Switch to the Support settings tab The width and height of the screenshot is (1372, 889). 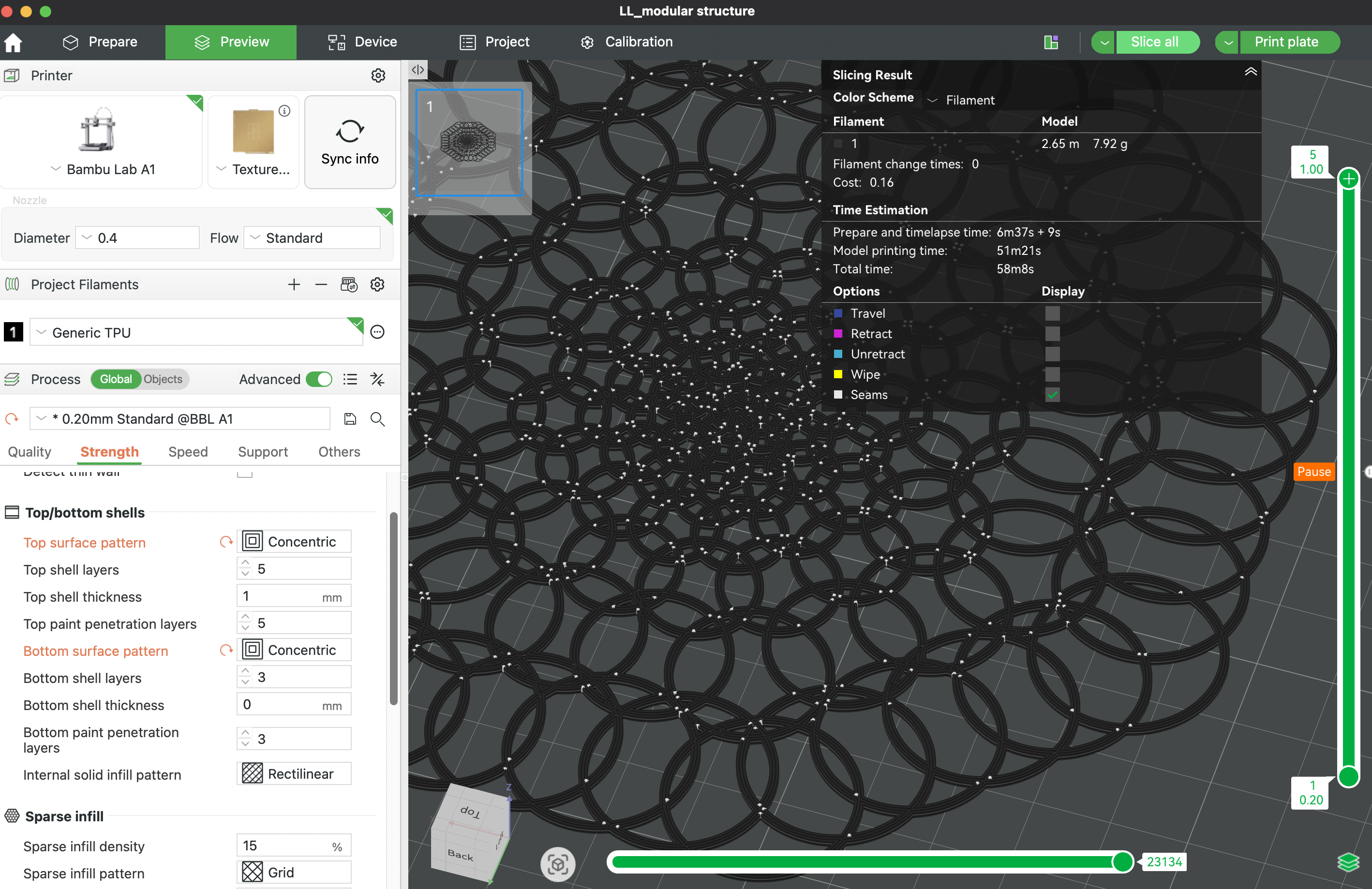(262, 451)
